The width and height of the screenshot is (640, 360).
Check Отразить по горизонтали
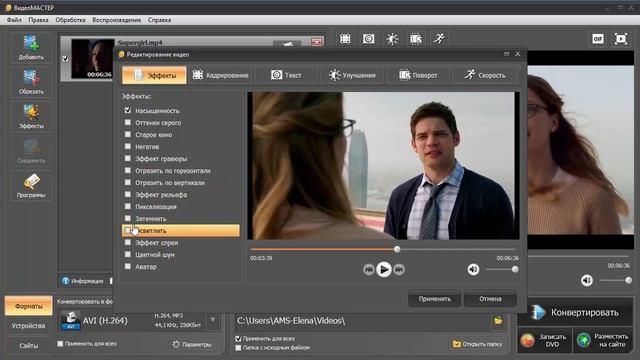tap(128, 170)
